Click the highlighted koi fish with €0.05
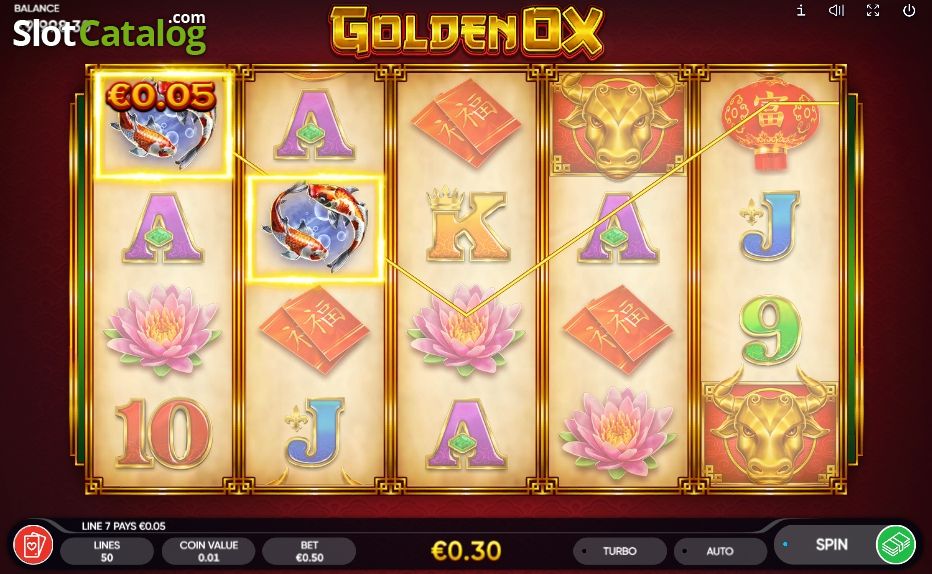Screen dimensions: 932x574 (163, 124)
